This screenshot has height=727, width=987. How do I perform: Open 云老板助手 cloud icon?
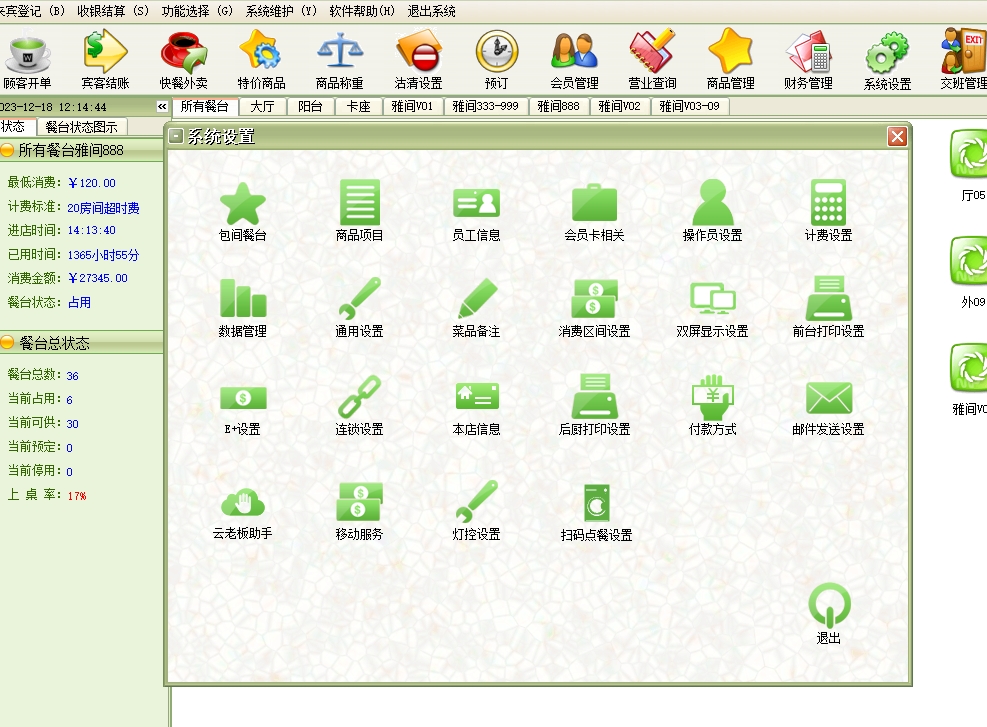pyautogui.click(x=243, y=503)
